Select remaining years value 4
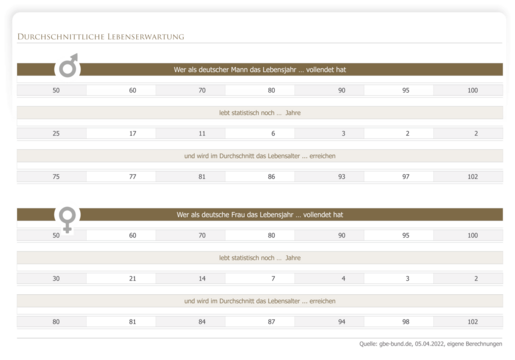The width and height of the screenshot is (515, 360). pos(343,278)
